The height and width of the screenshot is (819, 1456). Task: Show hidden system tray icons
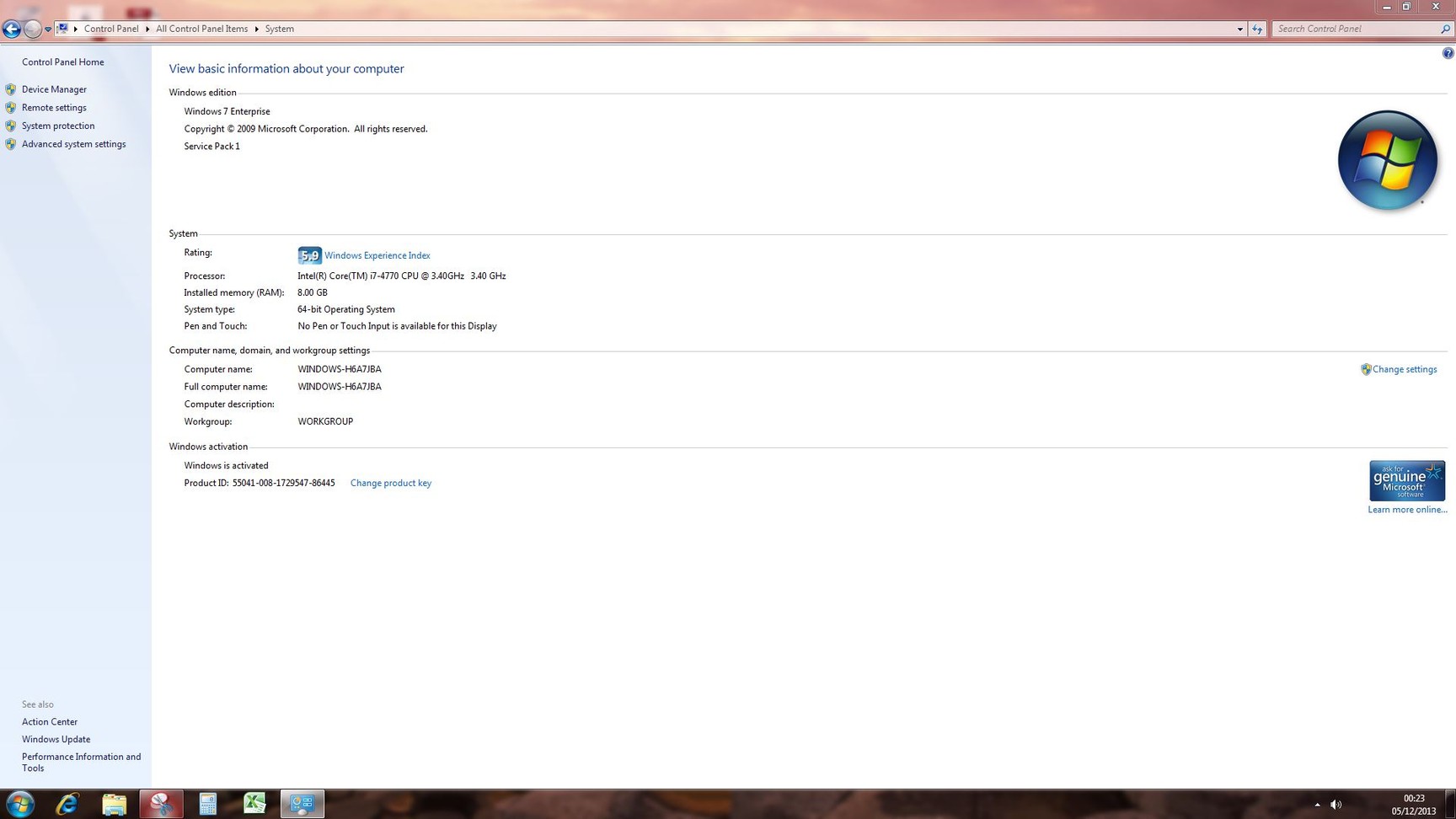click(1317, 805)
